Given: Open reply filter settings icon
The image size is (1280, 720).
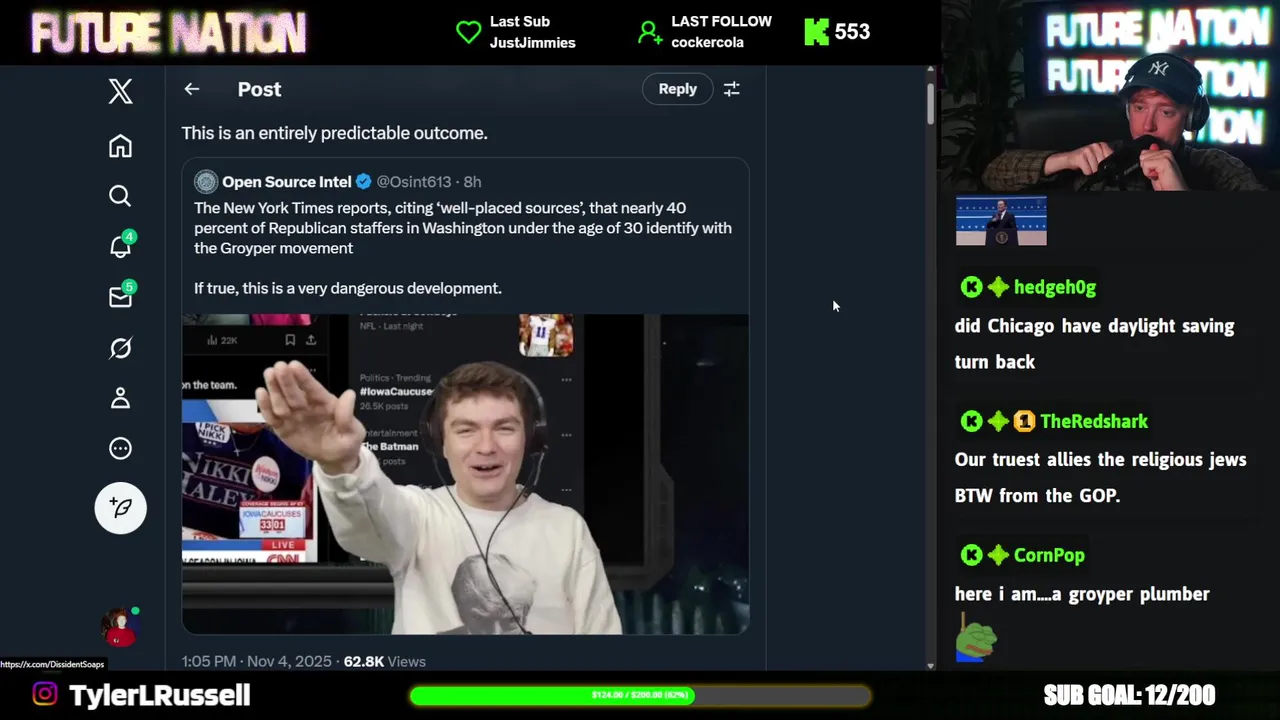Looking at the screenshot, I should coord(732,89).
